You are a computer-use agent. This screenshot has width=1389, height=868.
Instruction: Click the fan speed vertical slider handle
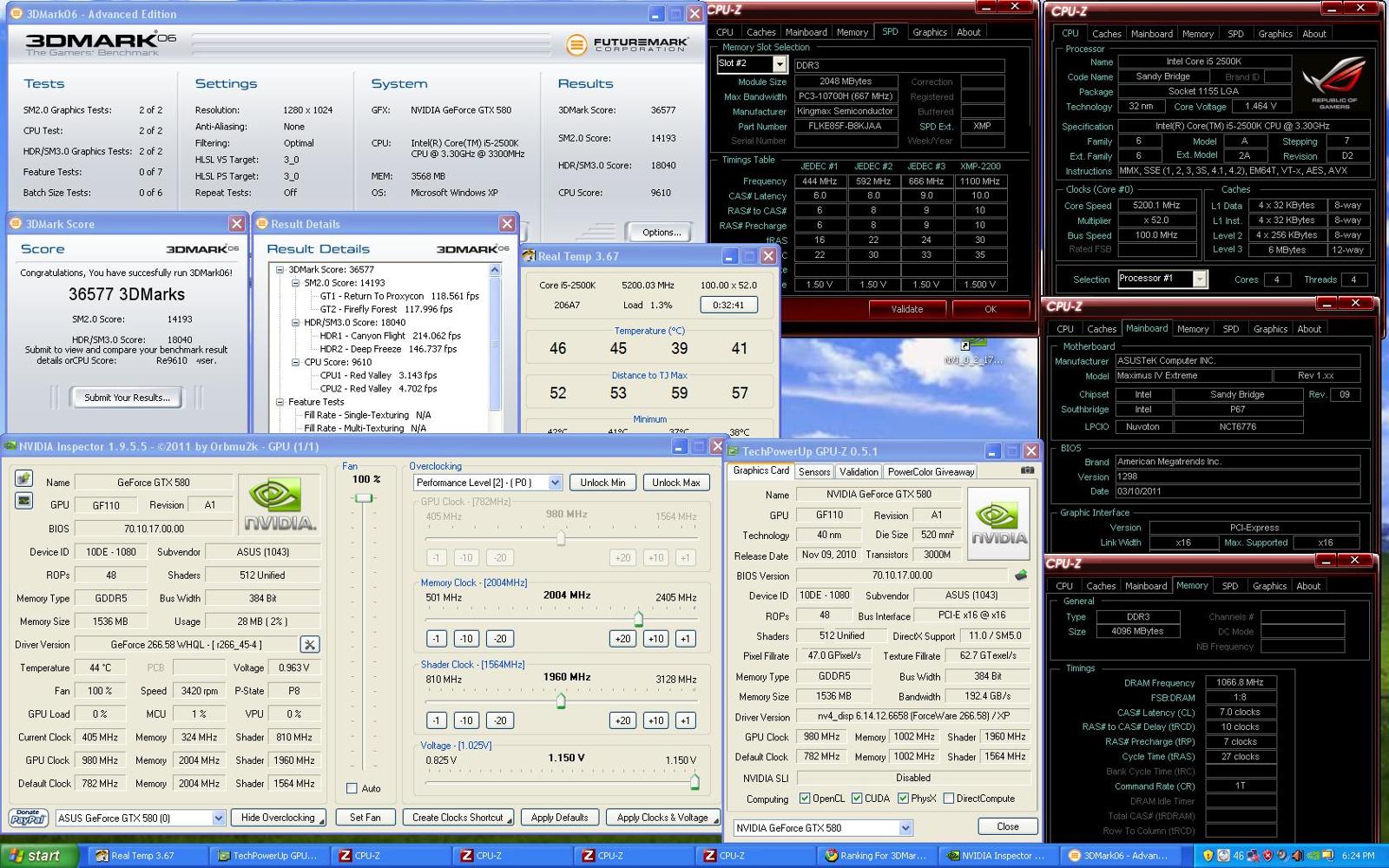(x=363, y=498)
